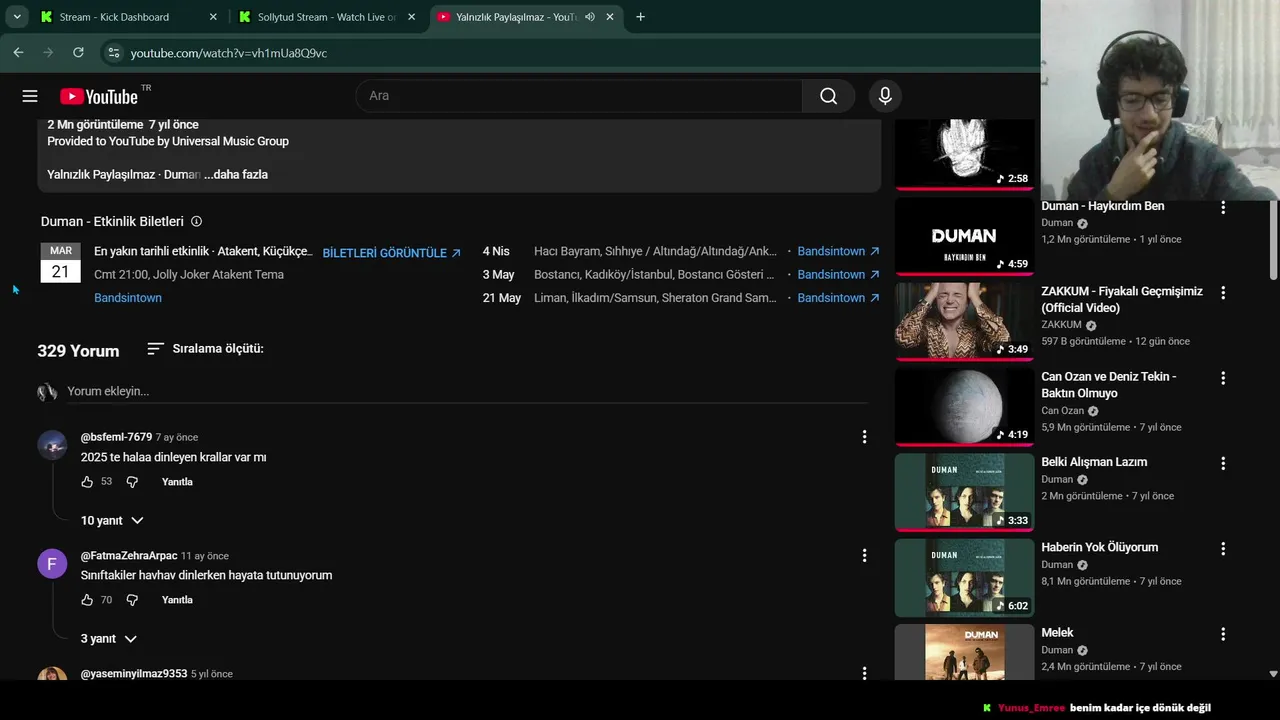Image resolution: width=1280 pixels, height=720 pixels.
Task: Open Bandsintown link for 21 May event
Action: [838, 298]
